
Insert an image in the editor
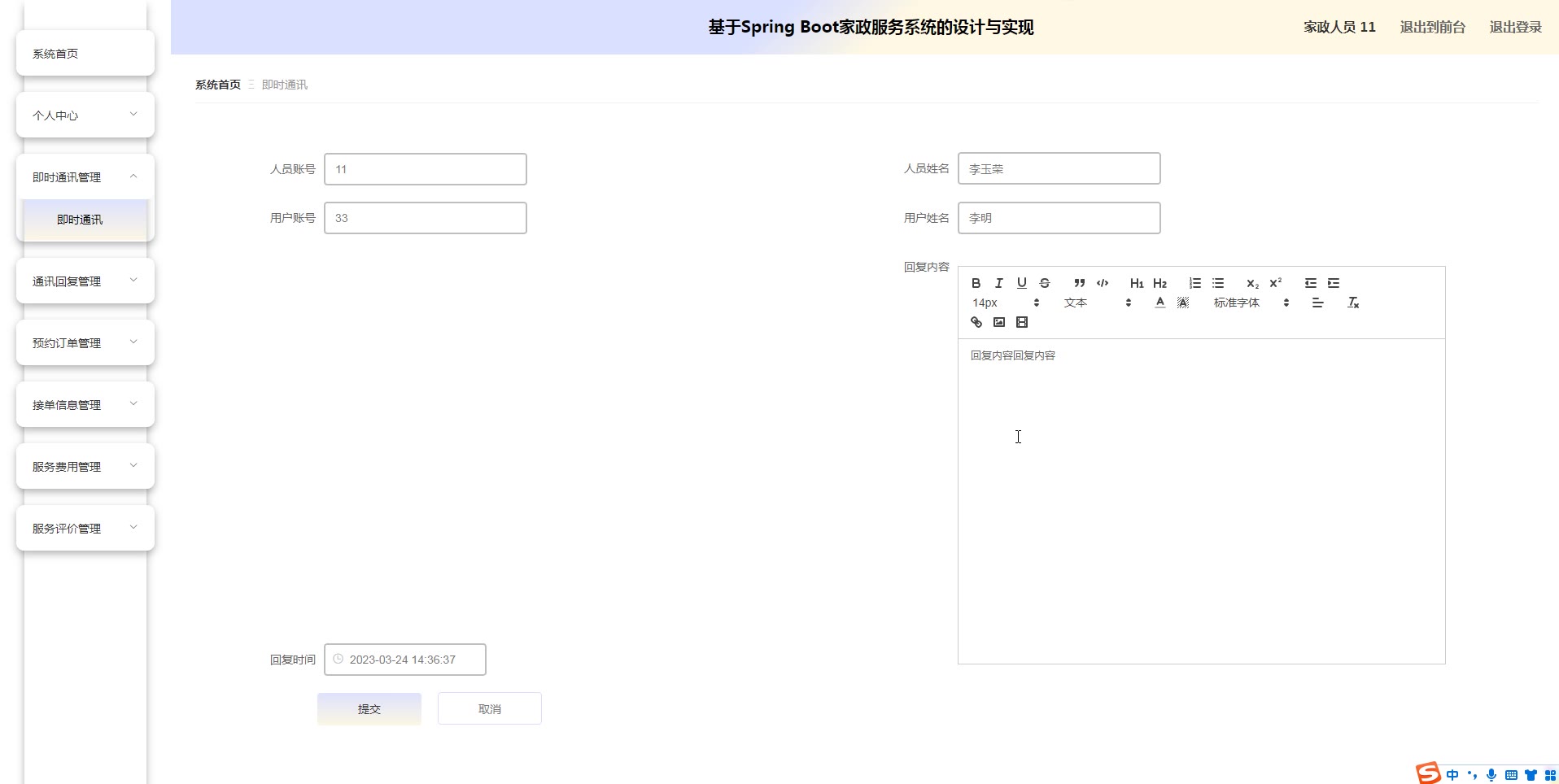pos(999,322)
